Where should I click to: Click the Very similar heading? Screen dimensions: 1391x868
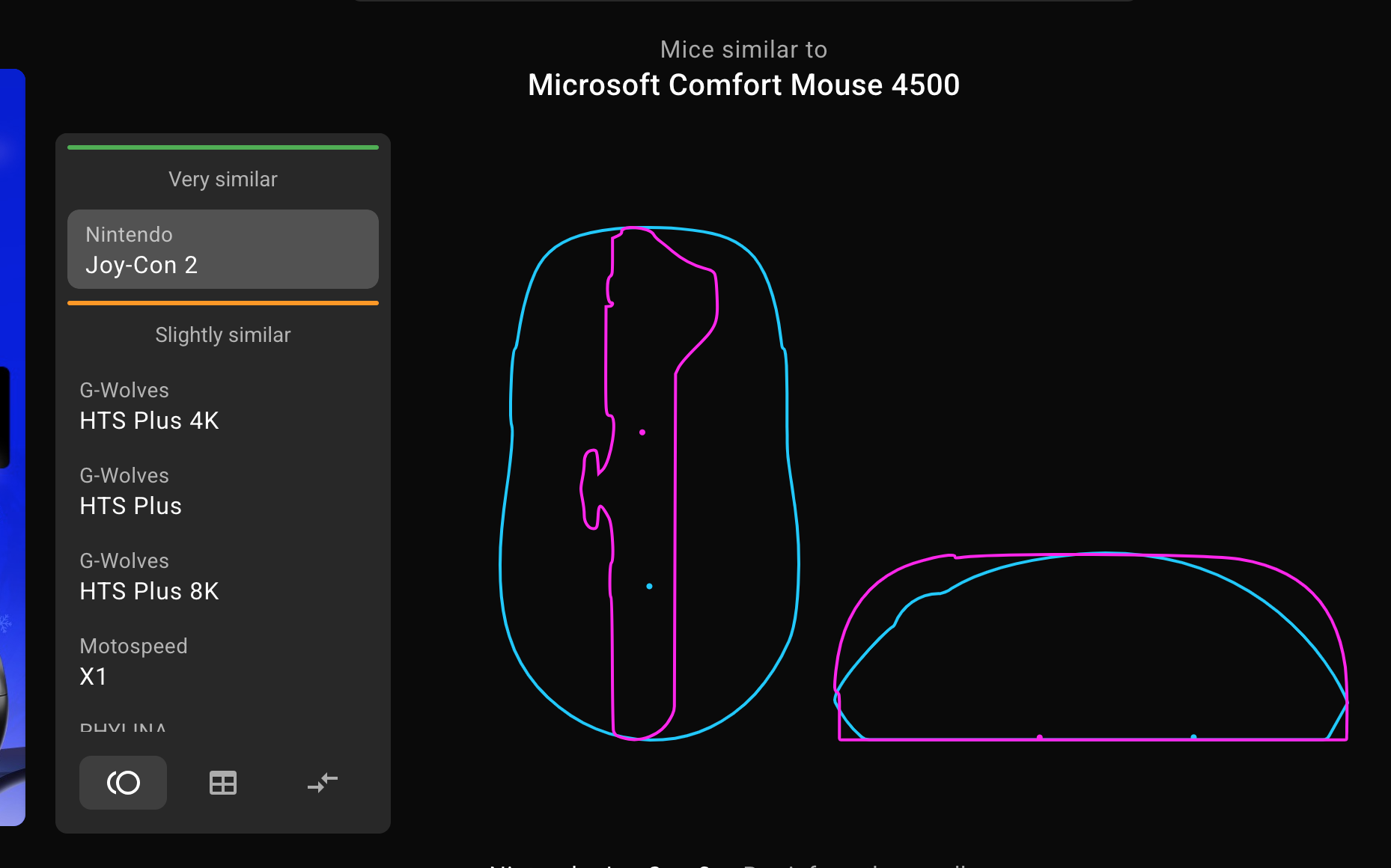click(x=223, y=180)
